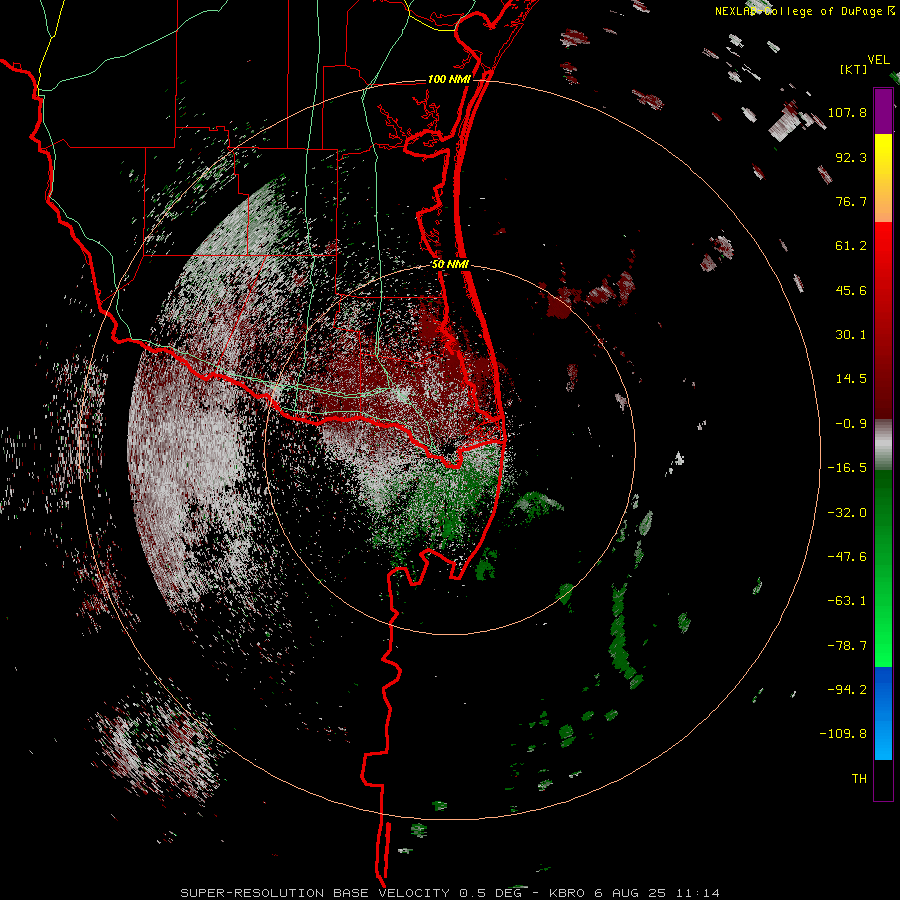Click the -47.6 legend value
The image size is (900, 900).
point(847,557)
